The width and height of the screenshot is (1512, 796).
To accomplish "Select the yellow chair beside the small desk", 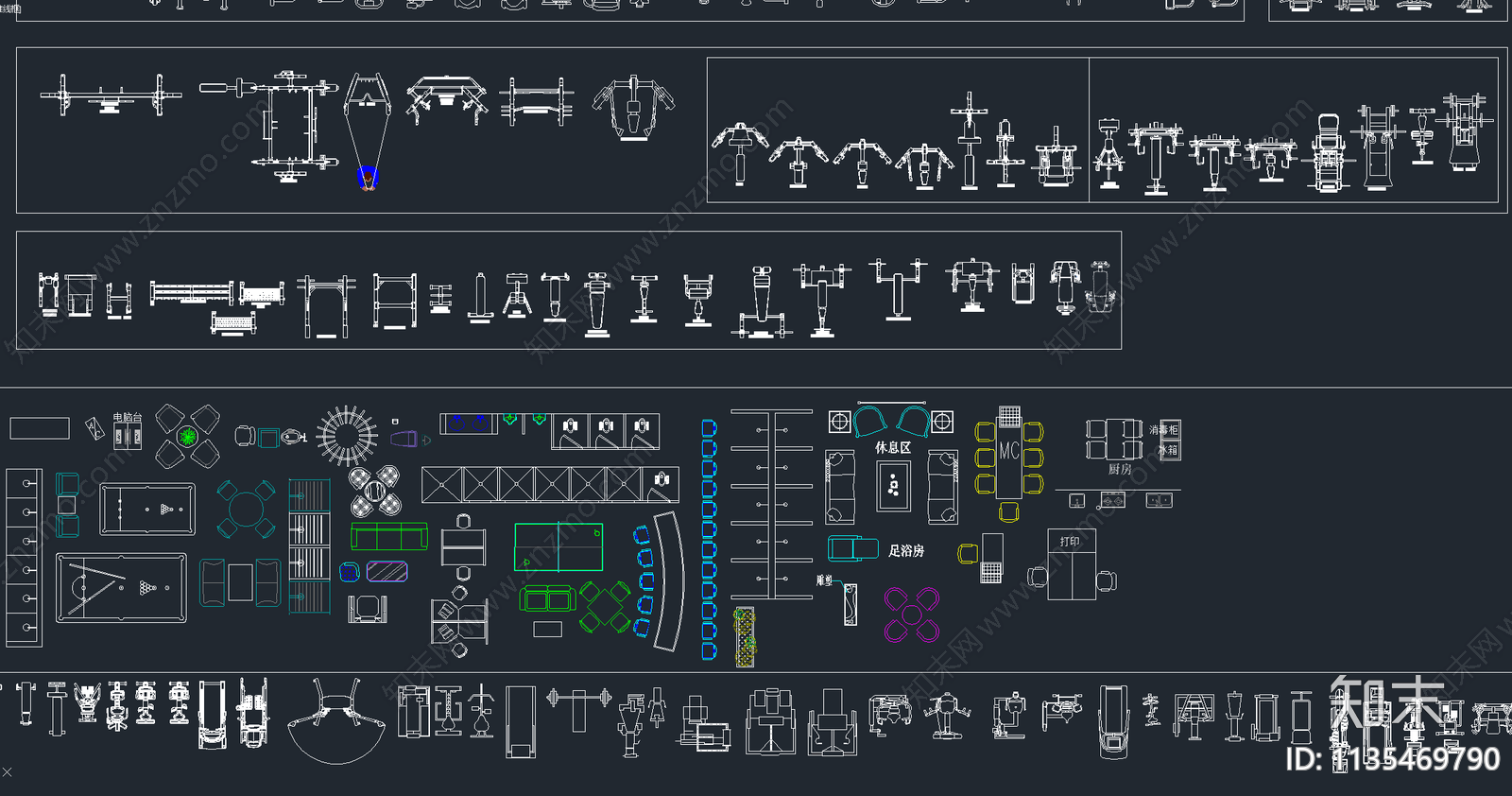I will pyautogui.click(x=968, y=554).
